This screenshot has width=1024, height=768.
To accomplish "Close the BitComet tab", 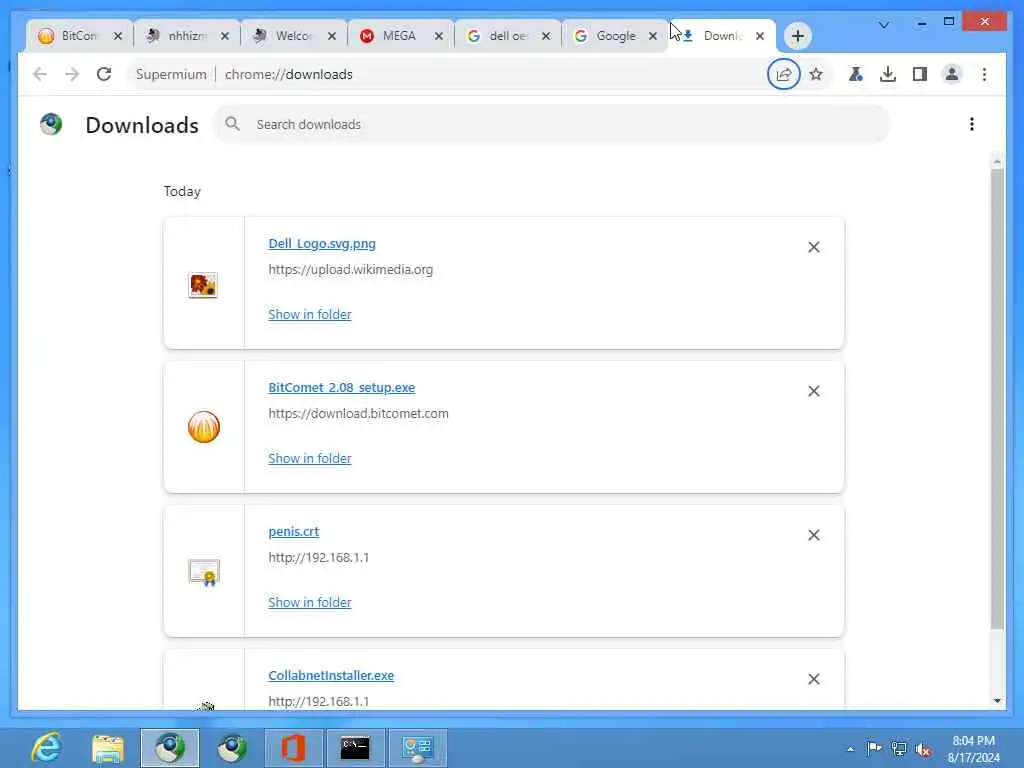I will coord(118,36).
